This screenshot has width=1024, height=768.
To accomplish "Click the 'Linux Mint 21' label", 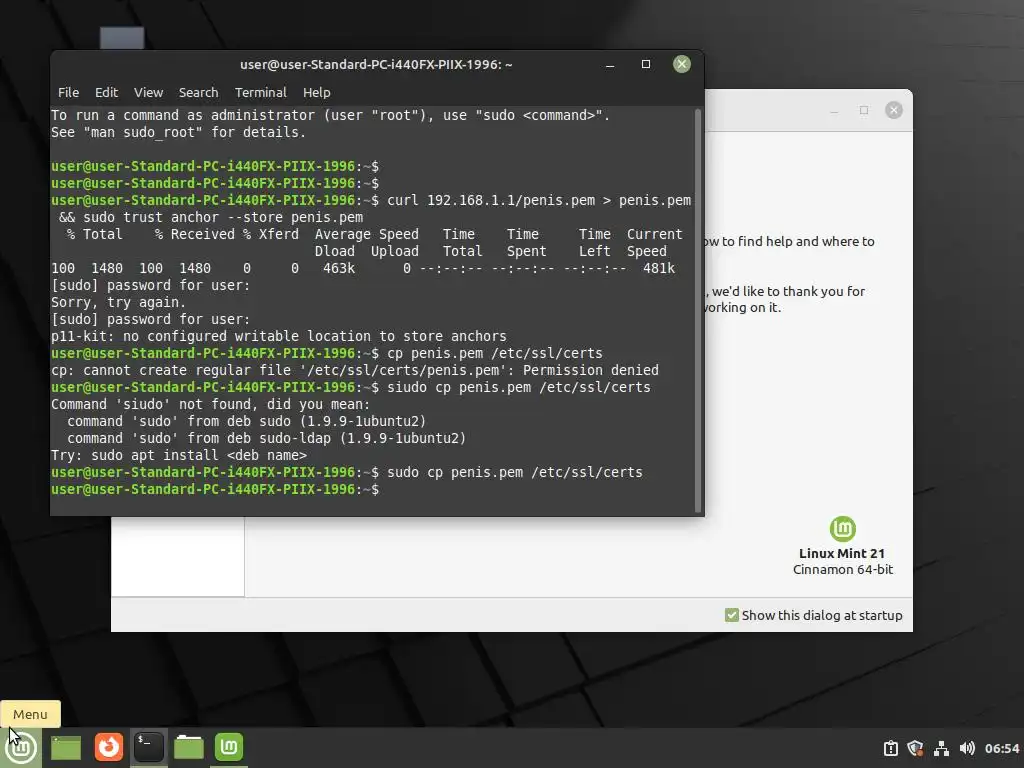I will coord(842,553).
